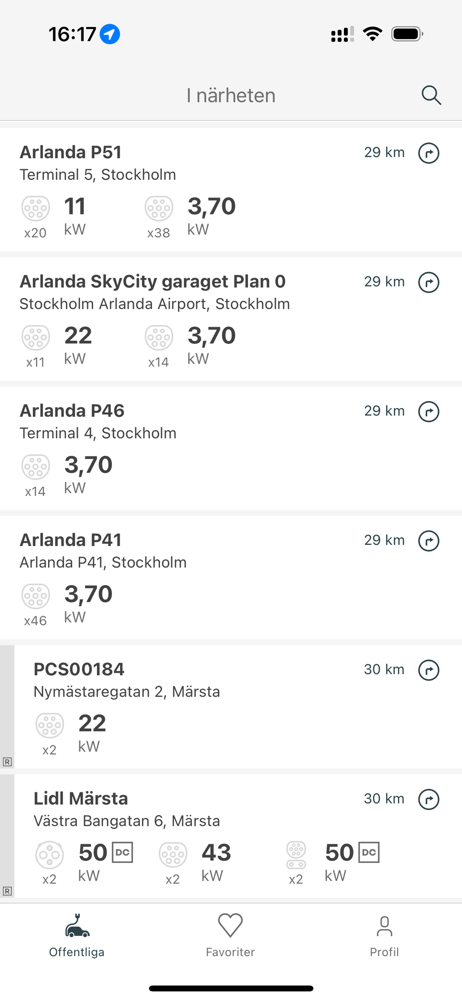Tap directions arrow for Arlanda SkyCity garaget
Image resolution: width=462 pixels, height=1000 pixels.
click(429, 282)
